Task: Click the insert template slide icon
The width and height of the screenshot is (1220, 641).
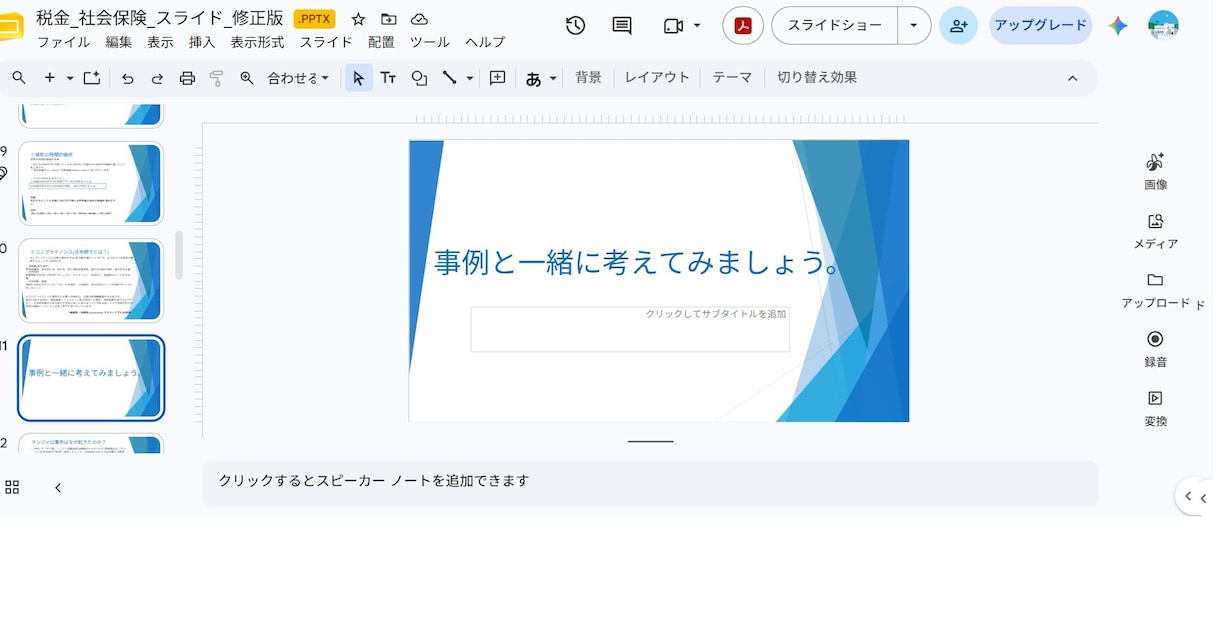Action: point(92,78)
